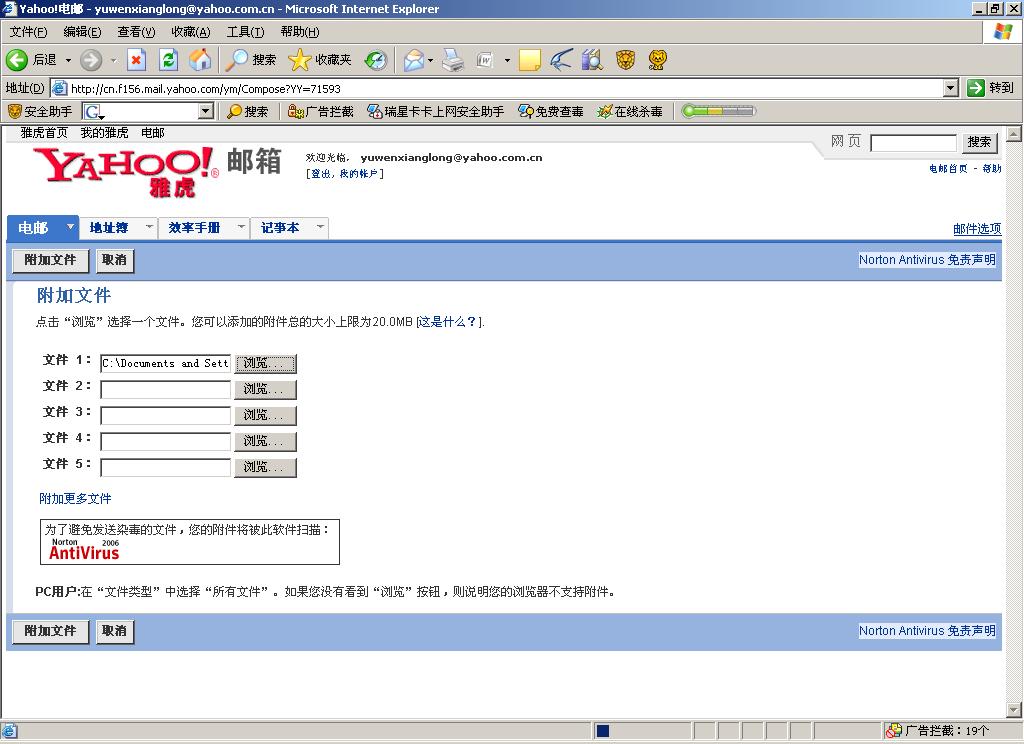The image size is (1024, 744).
Task: Switch to the 记事本 tab
Action: [280, 228]
